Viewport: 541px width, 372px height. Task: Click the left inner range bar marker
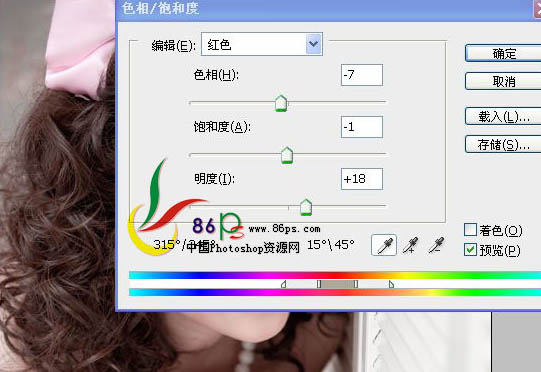coord(319,284)
